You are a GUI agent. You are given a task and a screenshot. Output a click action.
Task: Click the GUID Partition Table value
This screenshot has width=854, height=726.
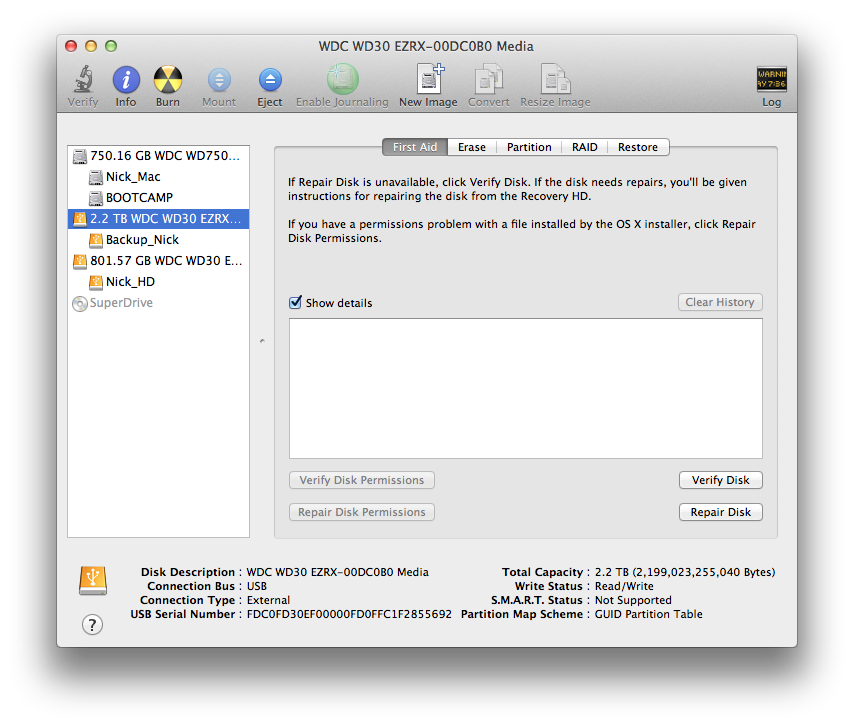648,614
